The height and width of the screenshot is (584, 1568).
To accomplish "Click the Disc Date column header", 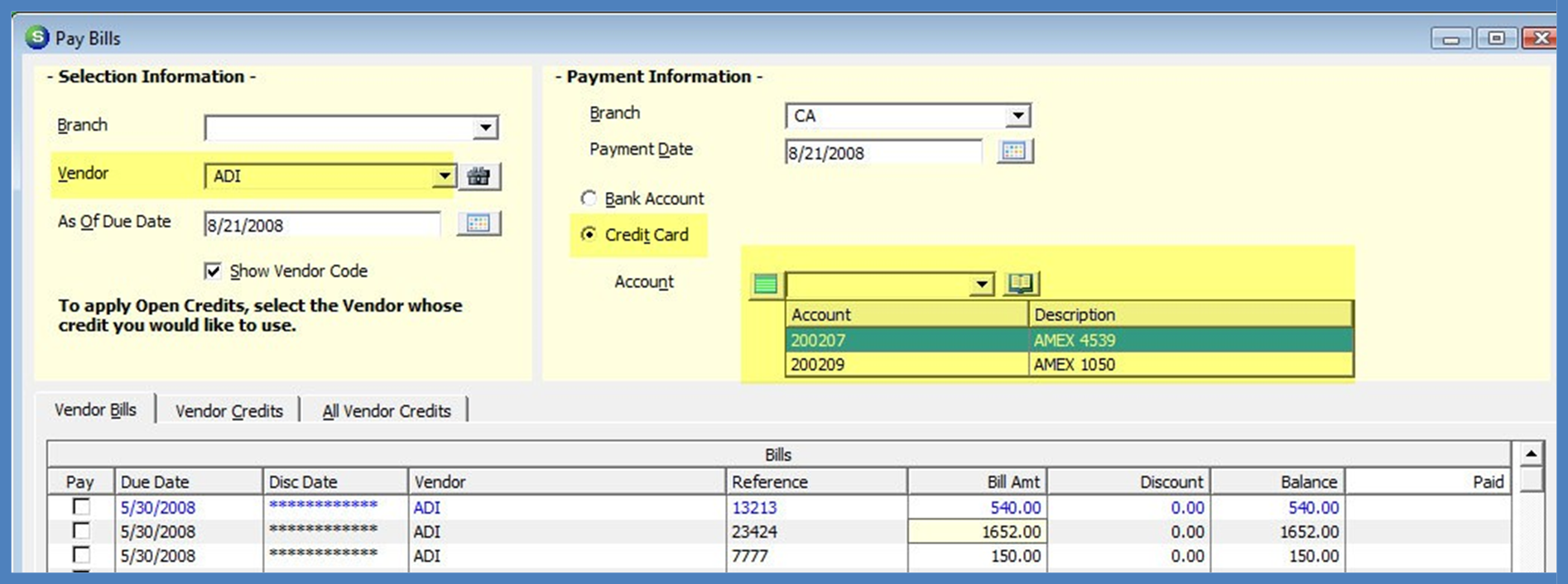I will (x=335, y=481).
